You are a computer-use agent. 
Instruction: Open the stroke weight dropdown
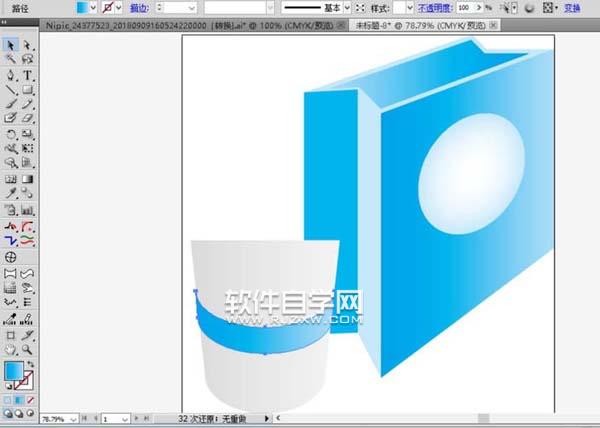[x=192, y=8]
